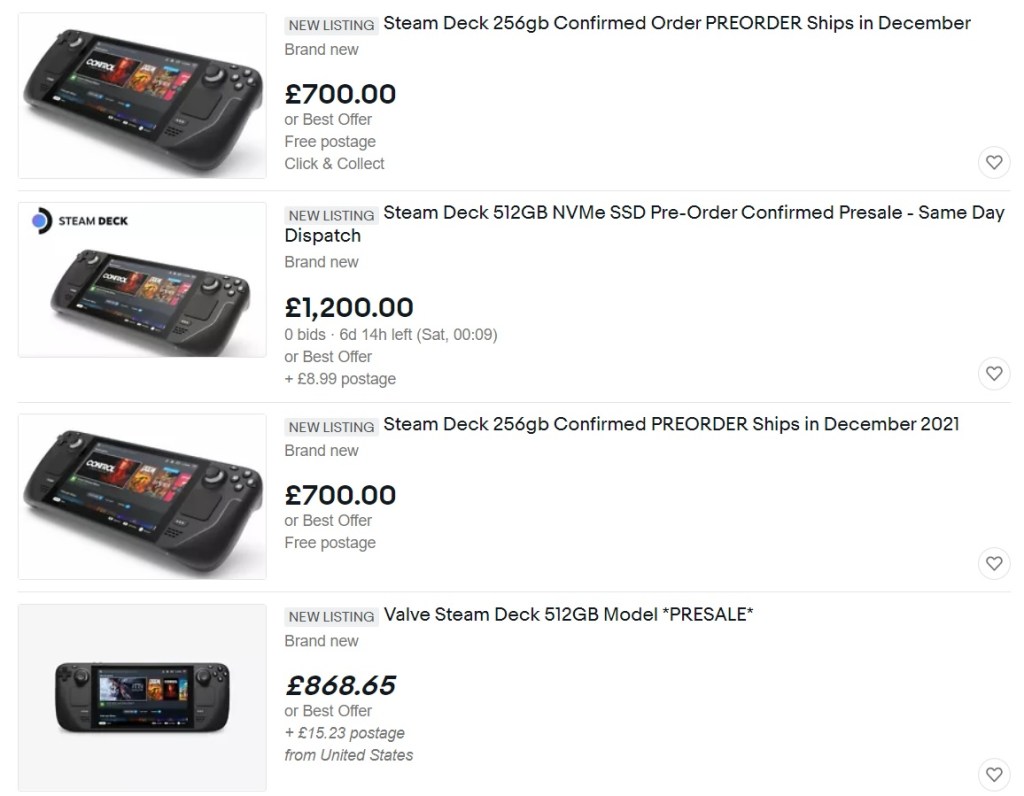Click 'or Best Offer' under £868.65
The image size is (1024, 796).
tap(328, 711)
